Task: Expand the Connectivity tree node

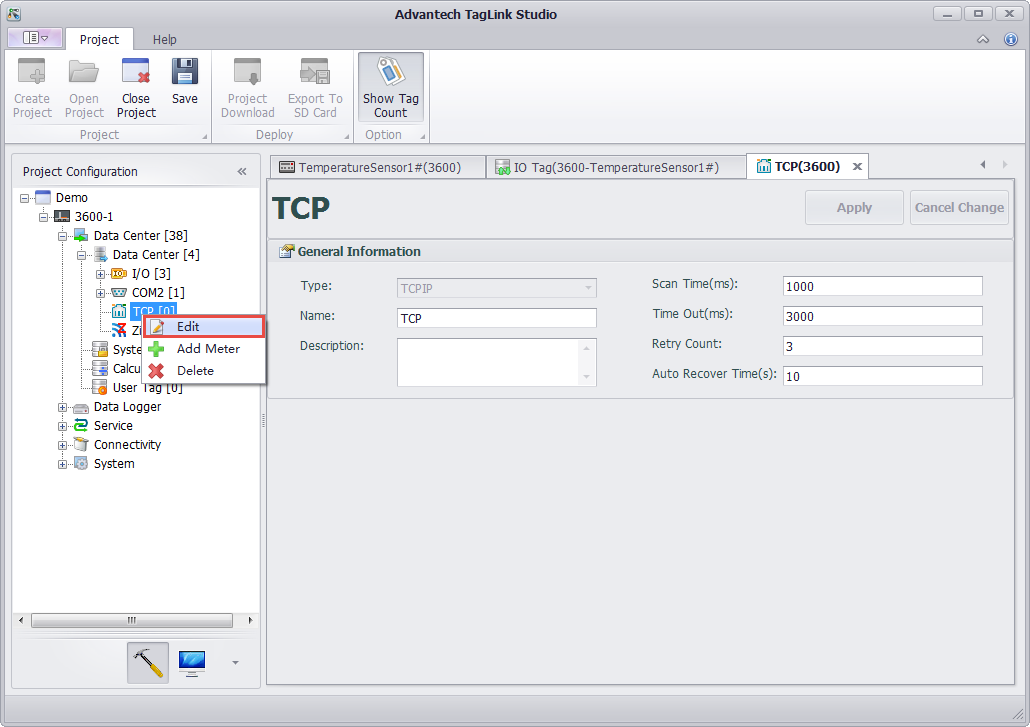Action: pyautogui.click(x=63, y=445)
